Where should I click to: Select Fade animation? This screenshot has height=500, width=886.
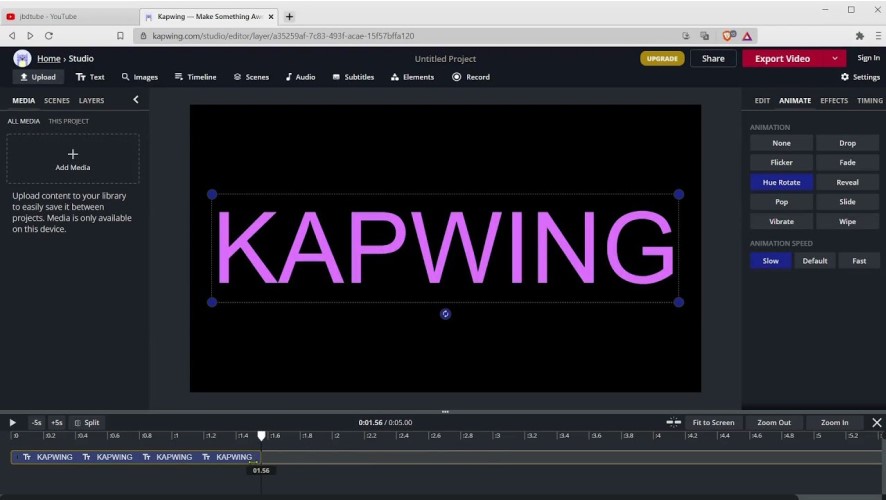[847, 162]
